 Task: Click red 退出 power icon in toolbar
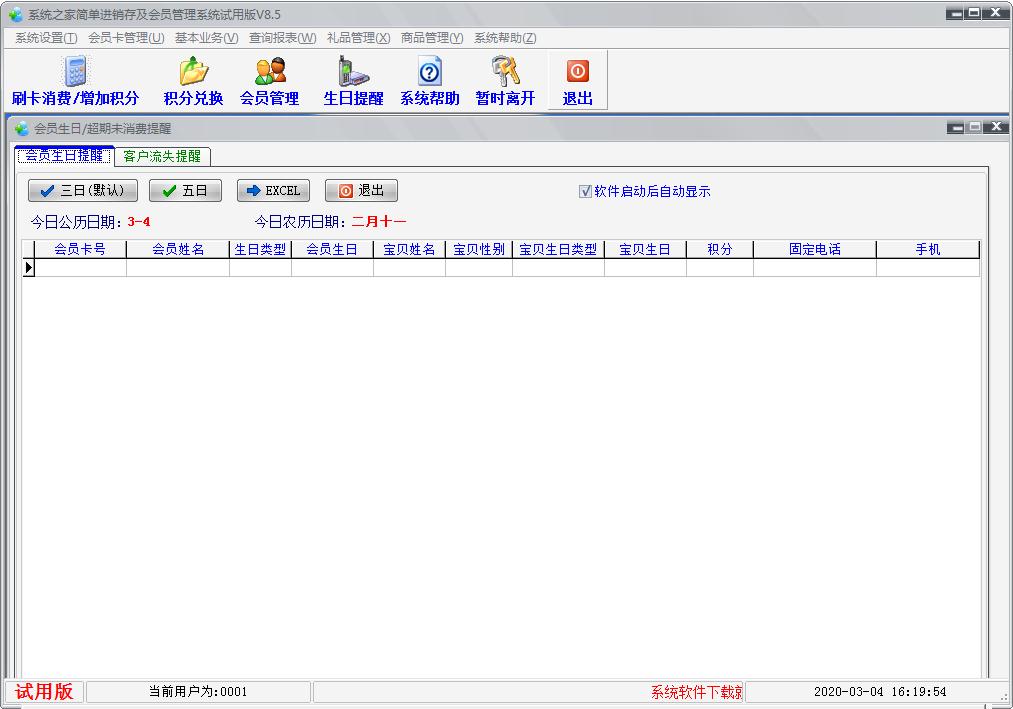pos(577,72)
